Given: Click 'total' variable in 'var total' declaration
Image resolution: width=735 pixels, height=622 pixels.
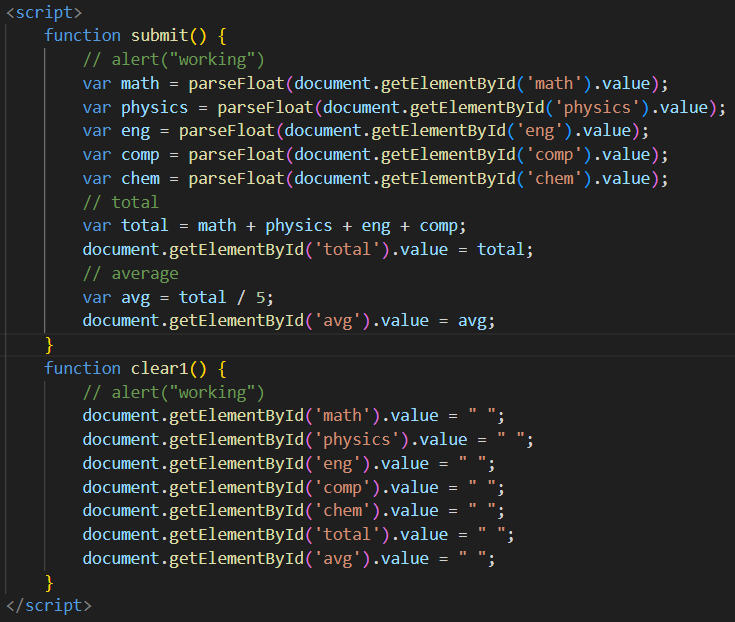Looking at the screenshot, I should click(x=145, y=226).
